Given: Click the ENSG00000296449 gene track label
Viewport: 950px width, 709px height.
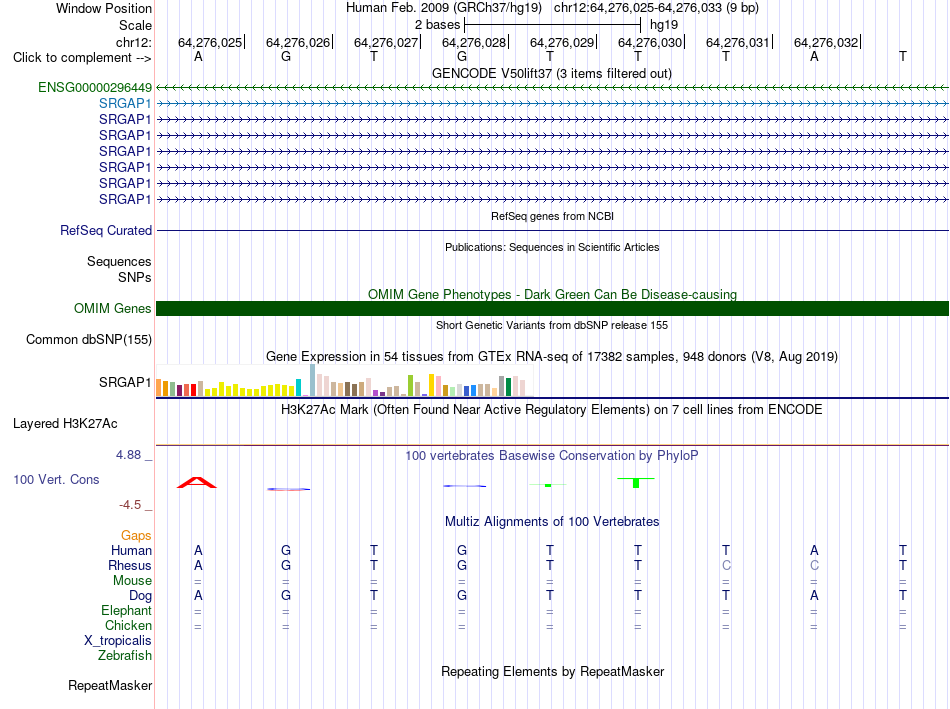Looking at the screenshot, I should click(x=95, y=87).
